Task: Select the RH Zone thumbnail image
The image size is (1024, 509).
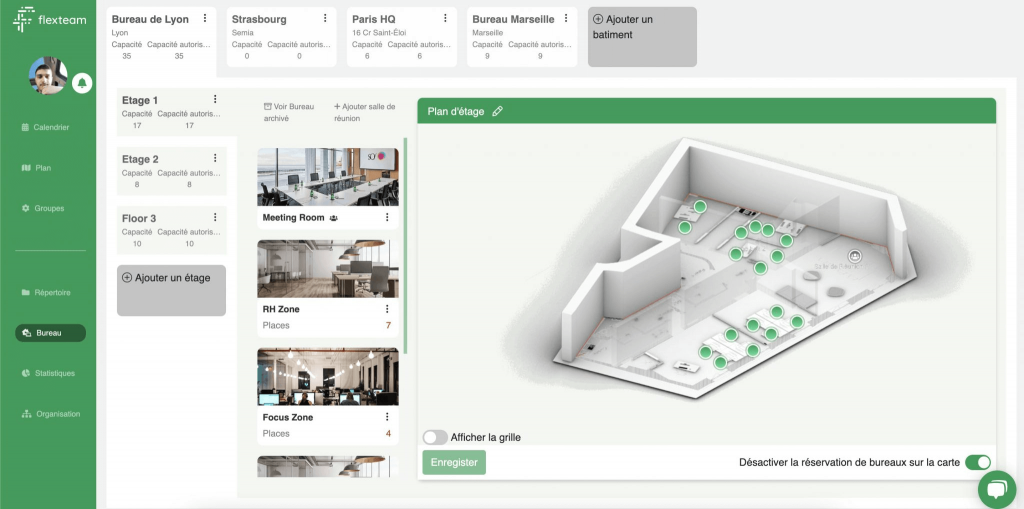Action: (327, 268)
